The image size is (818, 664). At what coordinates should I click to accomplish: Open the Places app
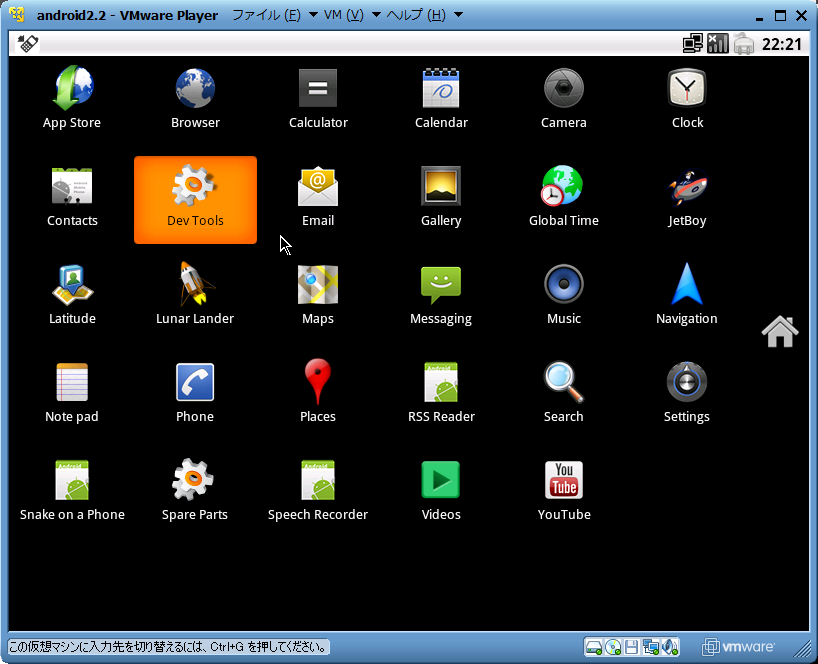coord(318,393)
